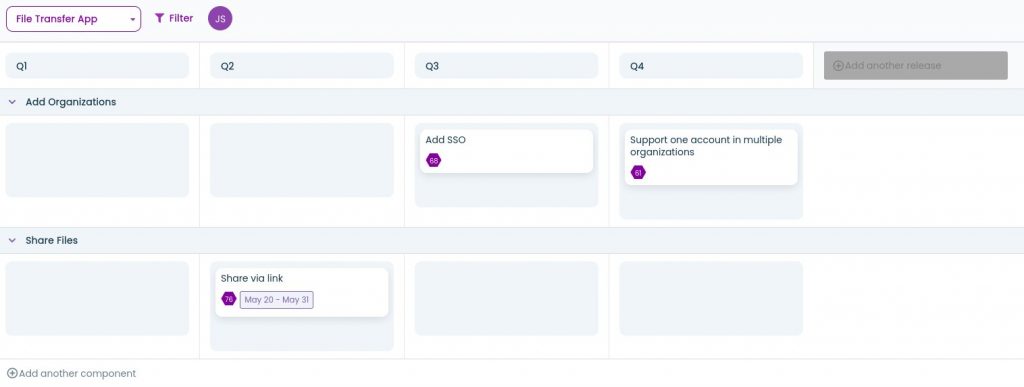Click the hexagon badge 61 on multiple organizations card
1024x387 pixels.
[x=638, y=172]
